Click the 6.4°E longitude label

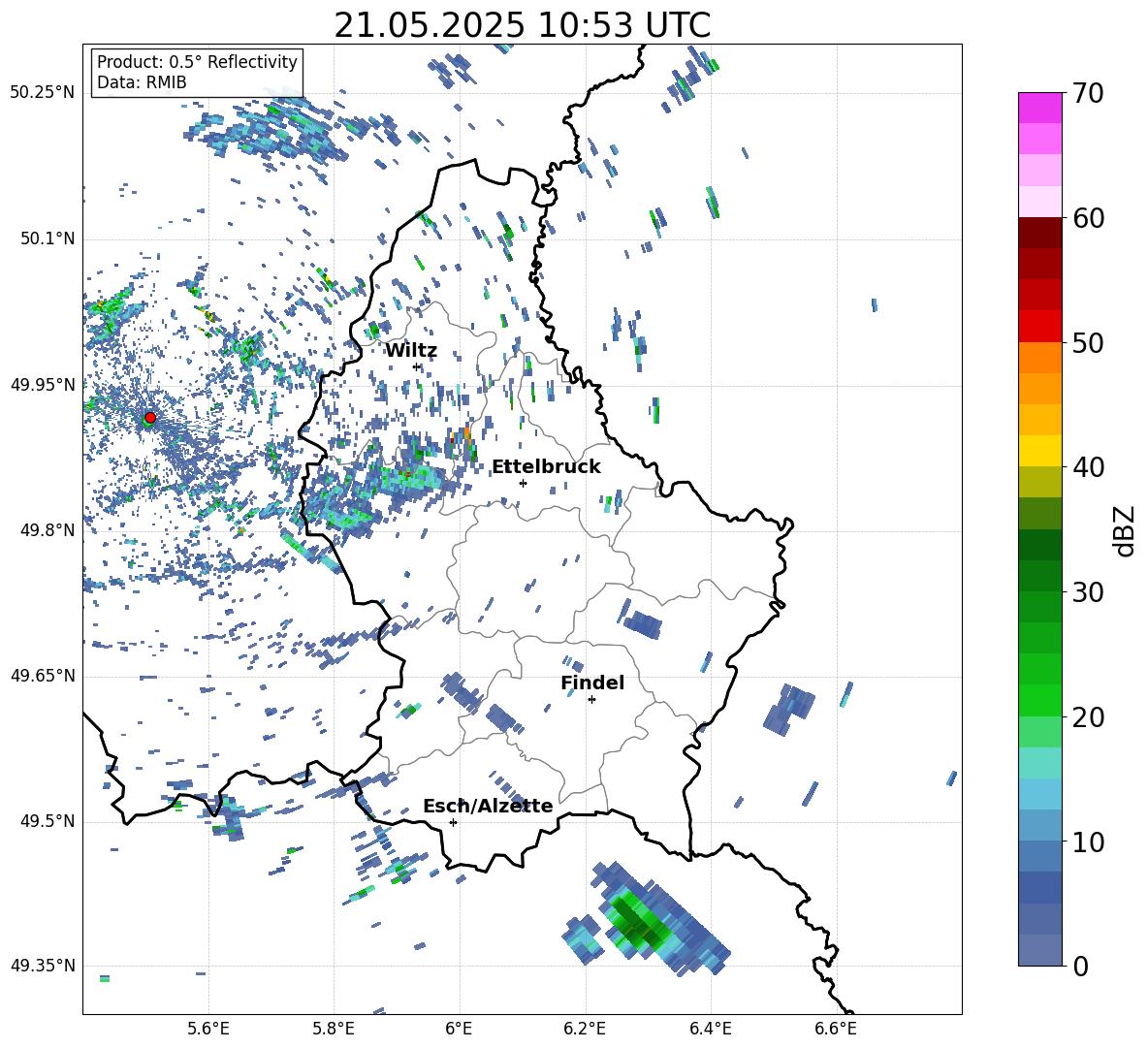point(710,1029)
